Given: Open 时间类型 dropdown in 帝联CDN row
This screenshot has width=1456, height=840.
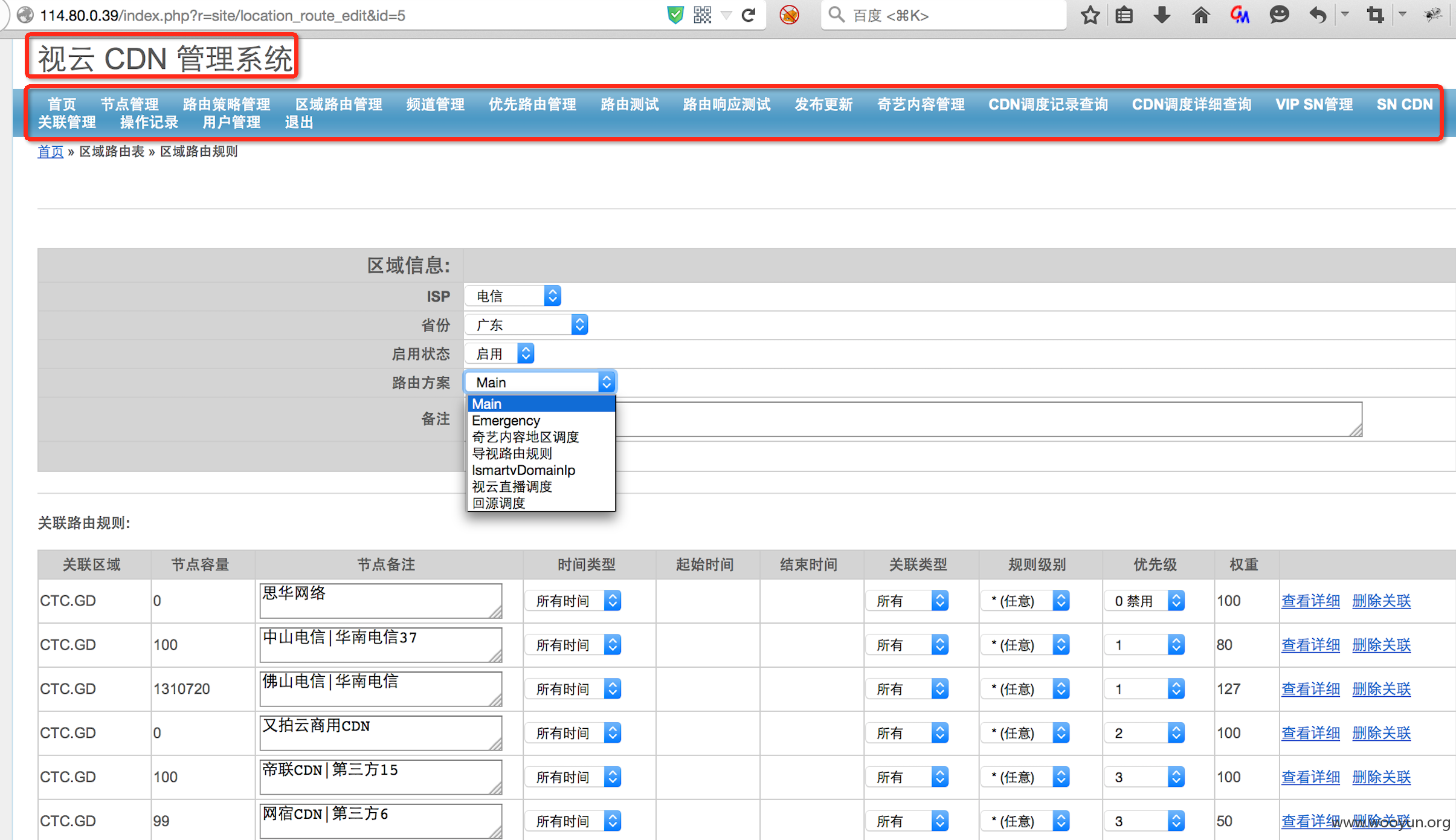Looking at the screenshot, I should [x=573, y=777].
